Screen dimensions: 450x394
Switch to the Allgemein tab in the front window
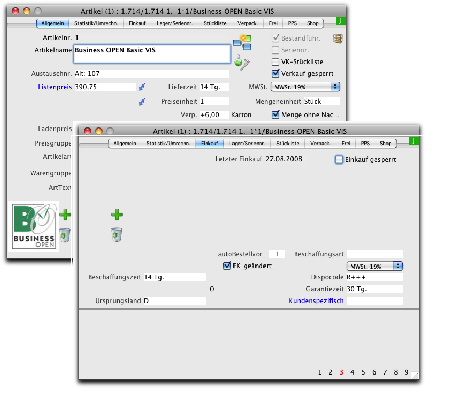click(125, 143)
